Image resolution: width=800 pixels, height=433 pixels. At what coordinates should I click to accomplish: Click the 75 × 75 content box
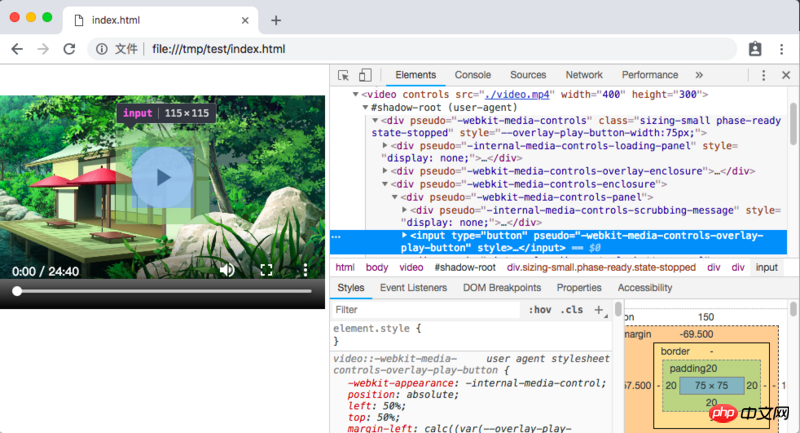[711, 386]
